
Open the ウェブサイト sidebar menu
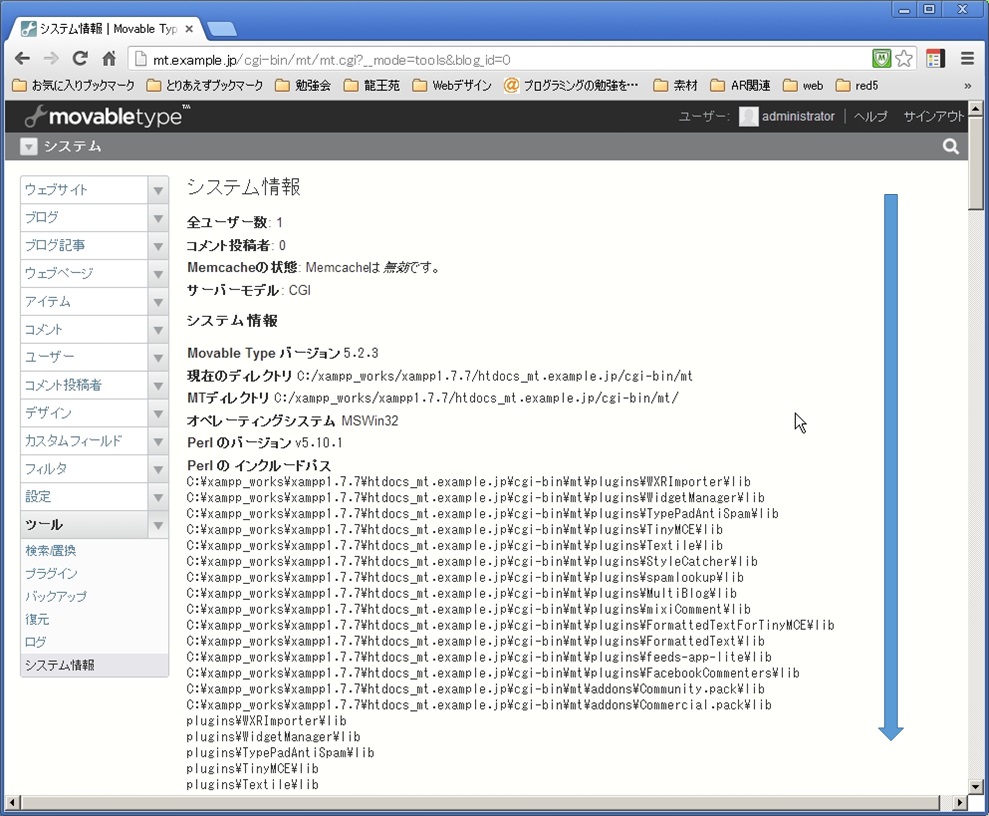point(85,190)
